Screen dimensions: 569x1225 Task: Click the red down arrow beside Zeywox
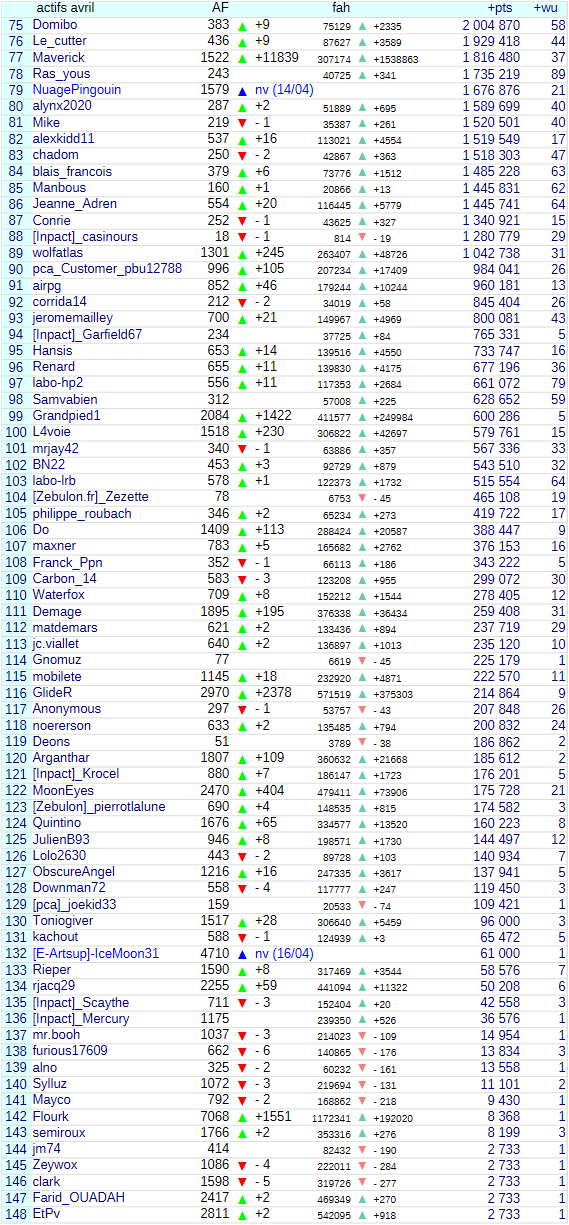(242, 1166)
